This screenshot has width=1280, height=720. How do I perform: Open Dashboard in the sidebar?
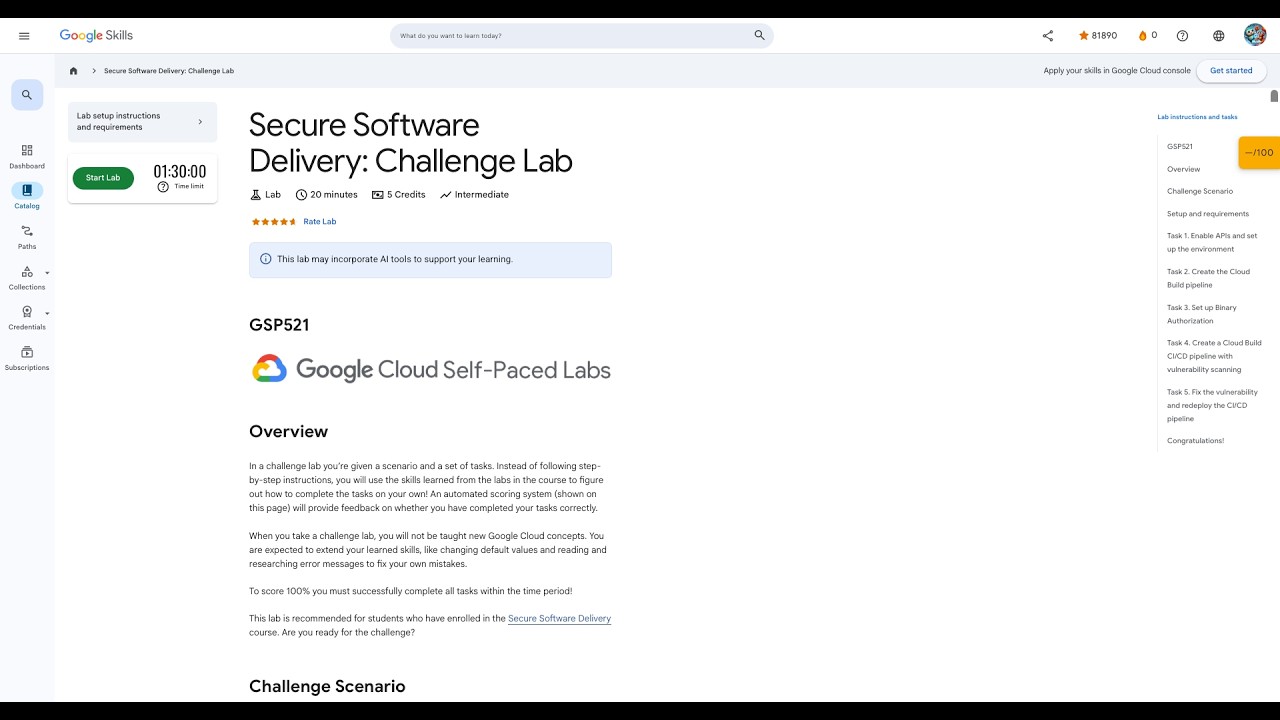coord(27,157)
